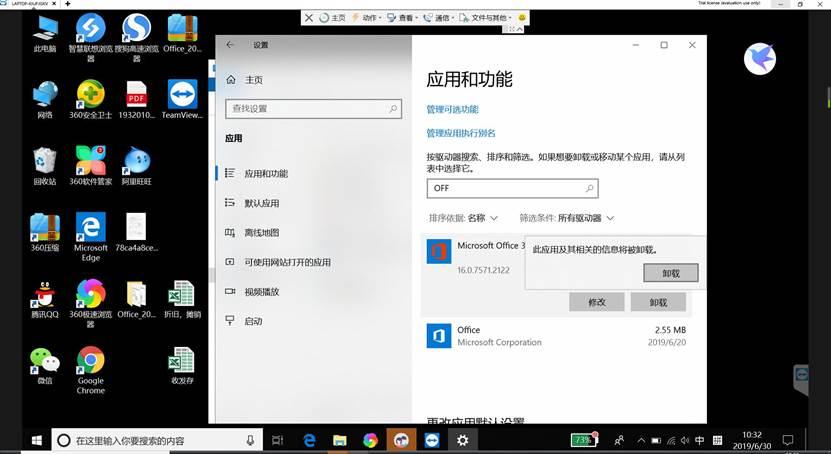Select Microsoft Office 365 app icon
Screen dimensions: 831x454
pos(439,252)
